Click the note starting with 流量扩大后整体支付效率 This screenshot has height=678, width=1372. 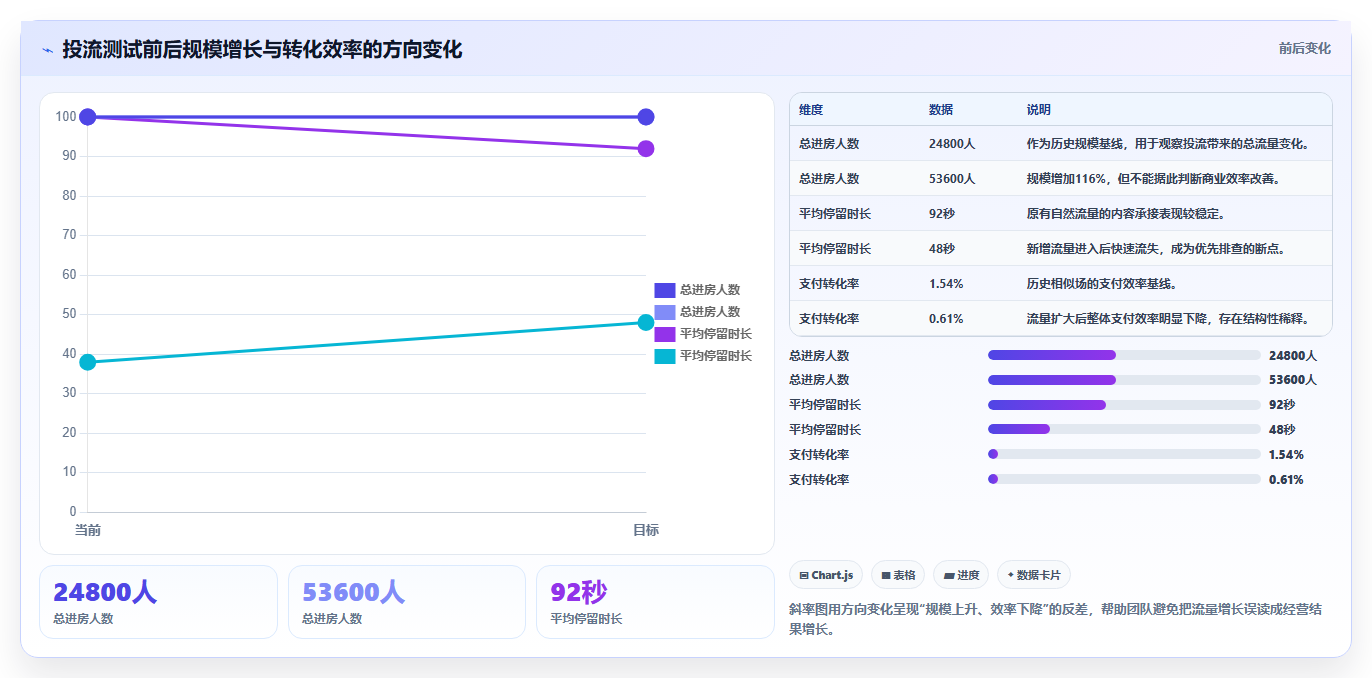pyautogui.click(x=1169, y=319)
